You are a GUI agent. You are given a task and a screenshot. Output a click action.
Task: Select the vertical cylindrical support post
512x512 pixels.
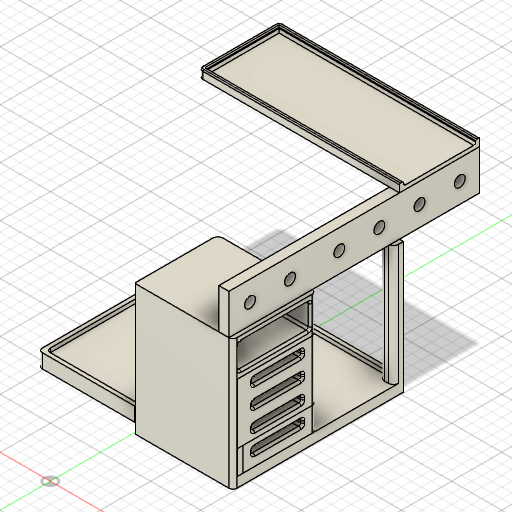(393, 312)
